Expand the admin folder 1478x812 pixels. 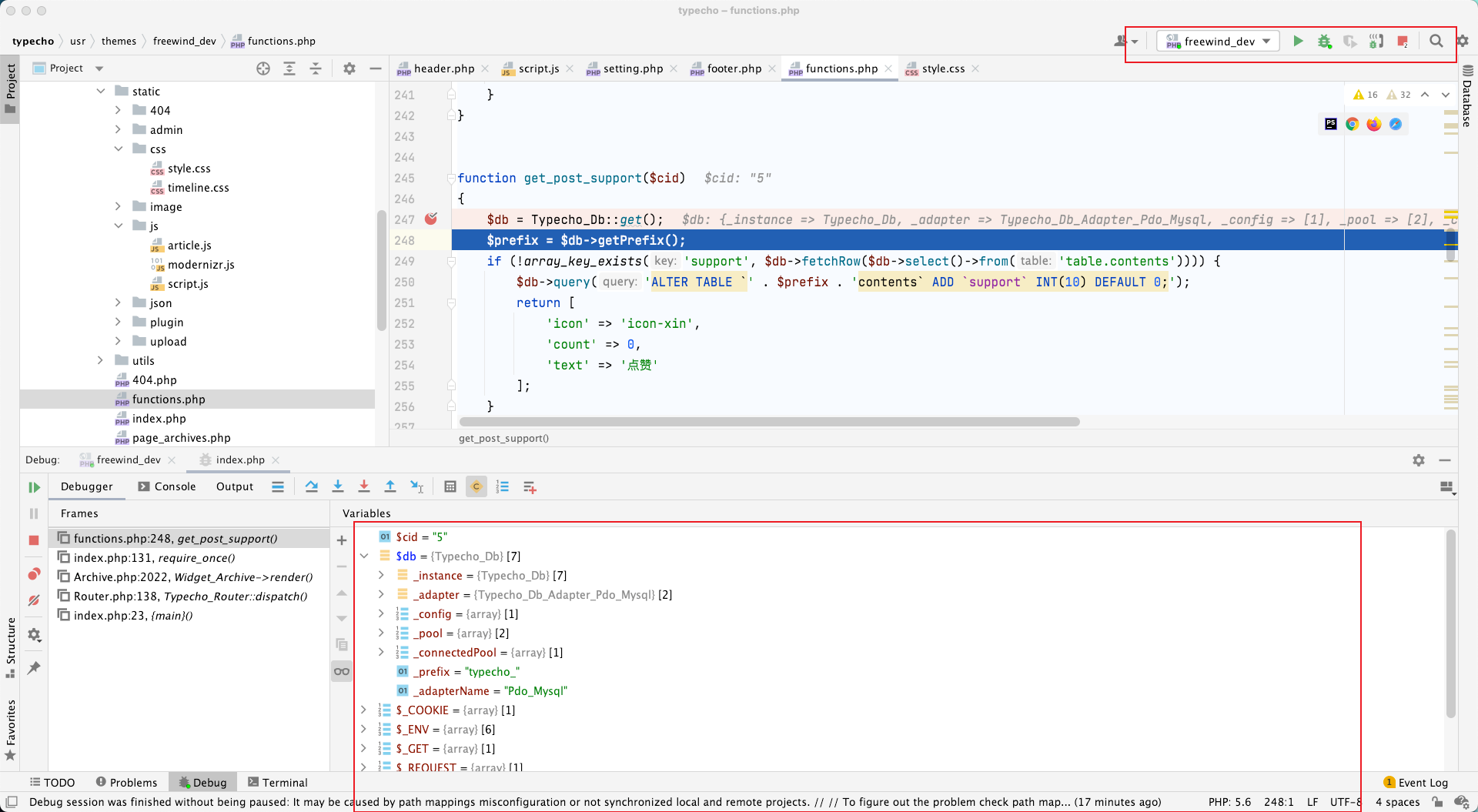[118, 129]
